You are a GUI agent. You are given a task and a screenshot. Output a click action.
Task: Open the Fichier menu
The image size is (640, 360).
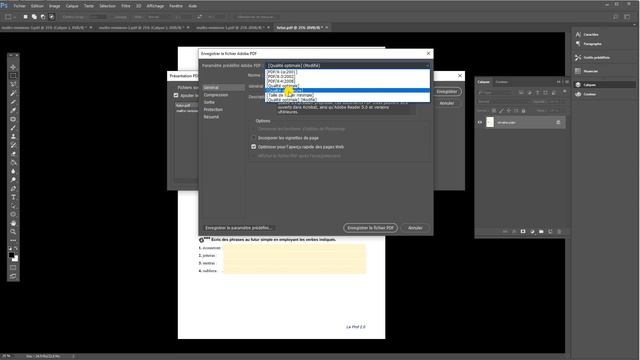19,6
